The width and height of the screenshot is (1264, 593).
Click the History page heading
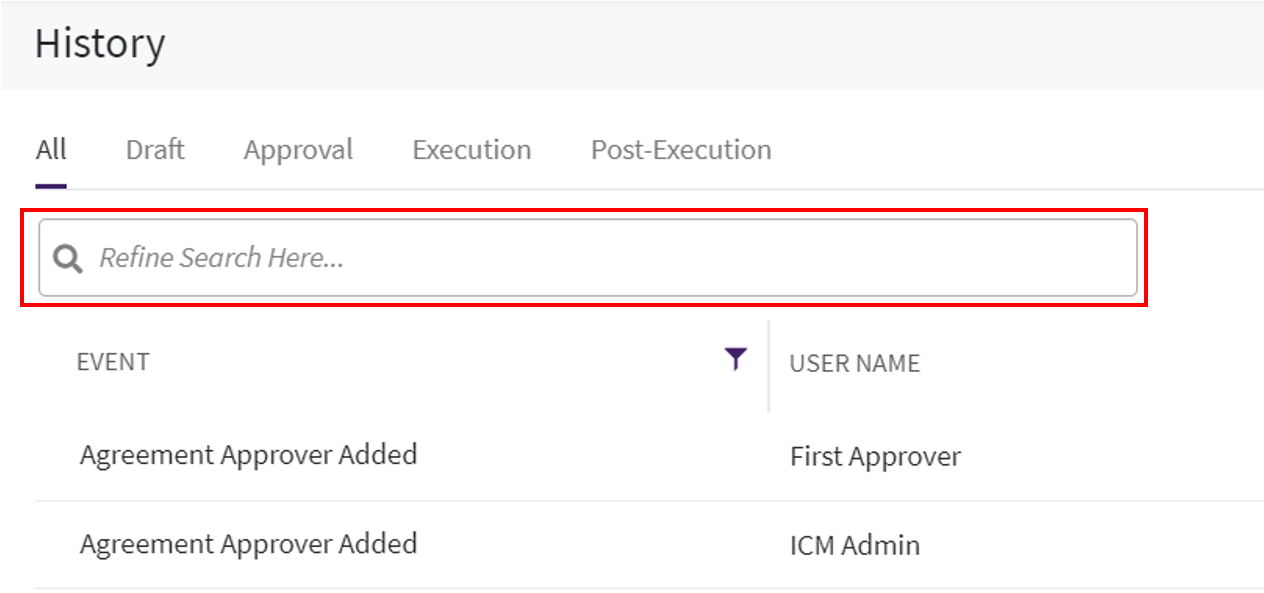coord(100,45)
